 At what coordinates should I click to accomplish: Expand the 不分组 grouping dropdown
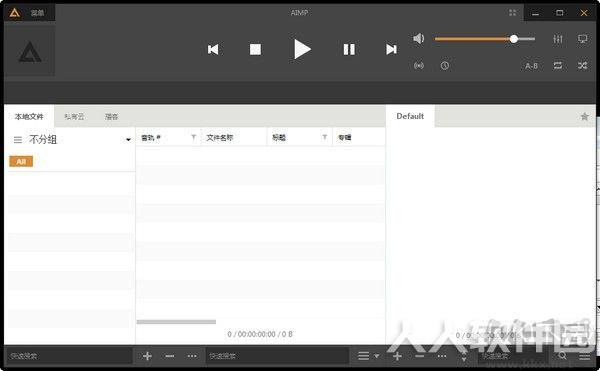(128, 140)
